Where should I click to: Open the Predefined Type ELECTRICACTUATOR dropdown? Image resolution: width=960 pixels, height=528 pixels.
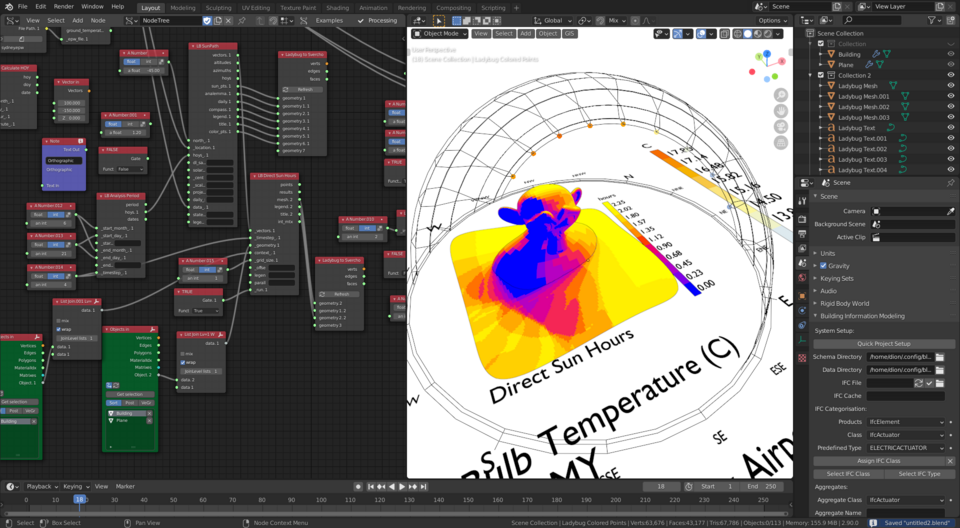coord(906,448)
